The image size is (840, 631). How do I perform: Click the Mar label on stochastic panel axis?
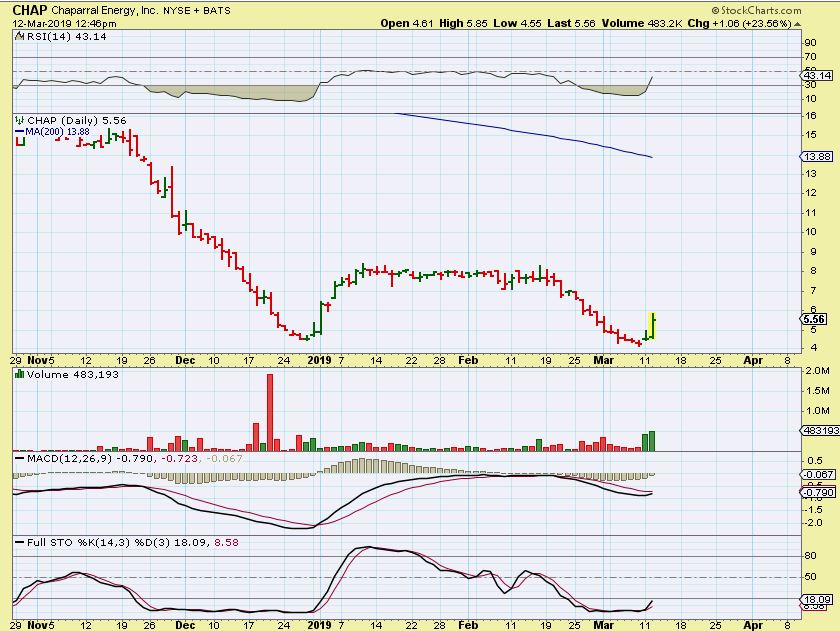click(603, 625)
